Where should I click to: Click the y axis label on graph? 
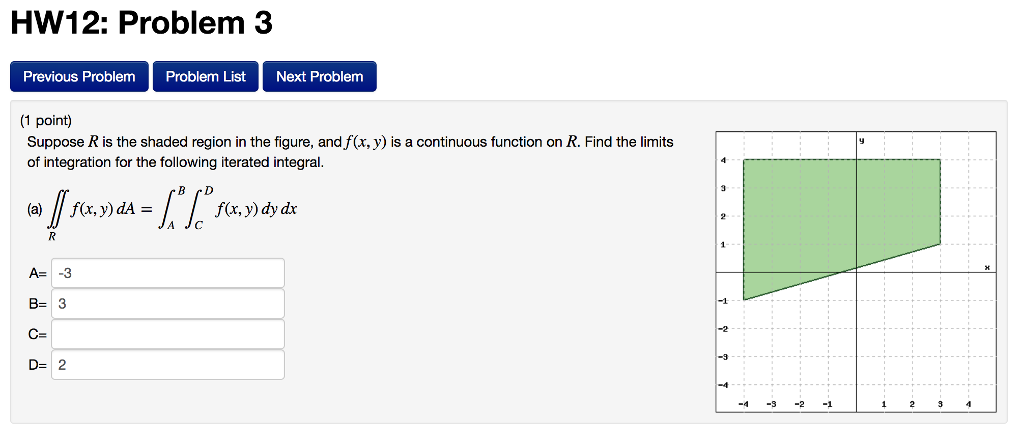[862, 140]
